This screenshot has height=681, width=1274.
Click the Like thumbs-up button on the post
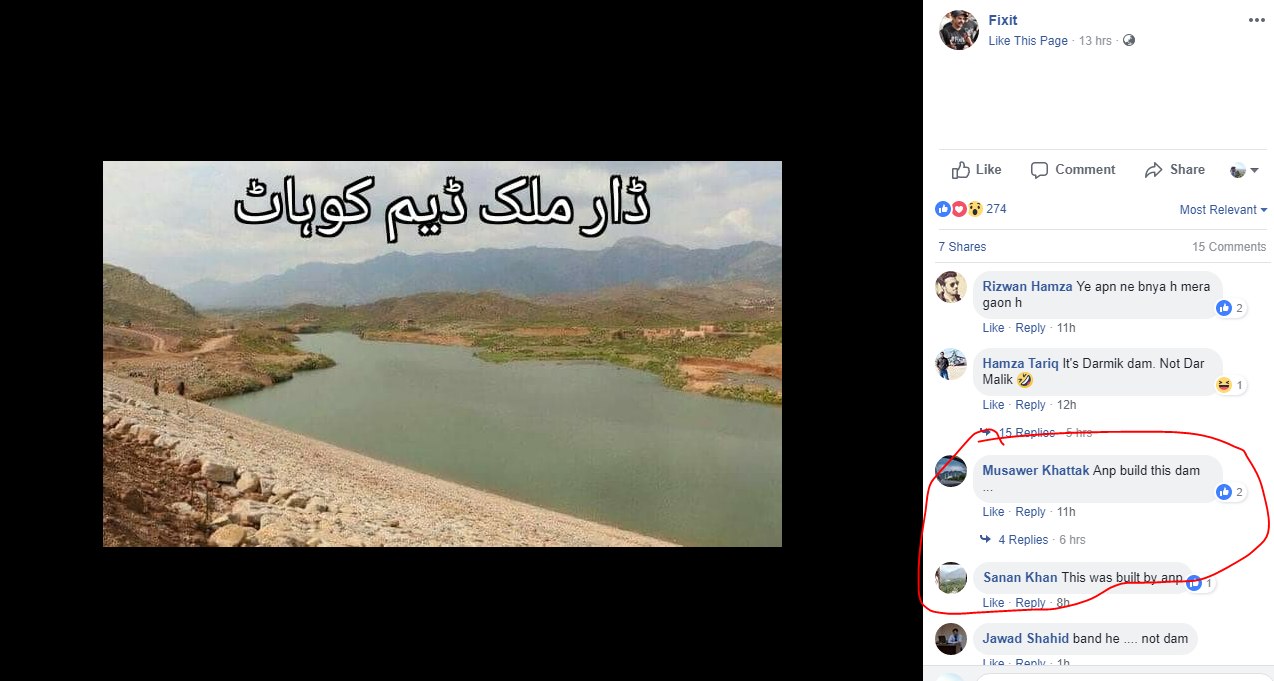tap(977, 170)
